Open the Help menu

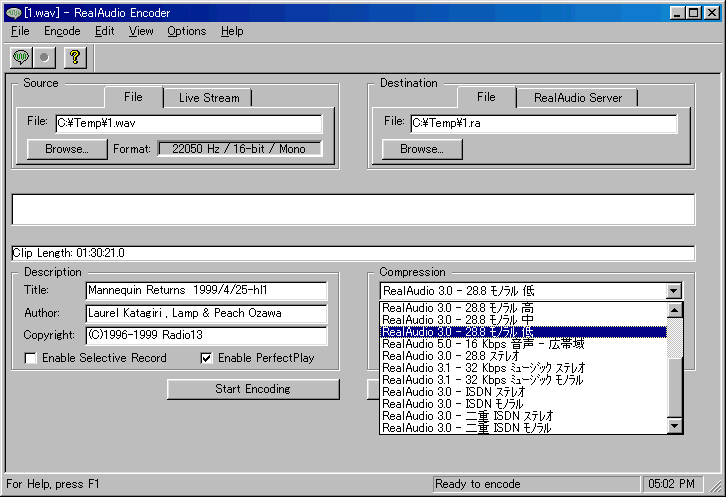tap(232, 31)
